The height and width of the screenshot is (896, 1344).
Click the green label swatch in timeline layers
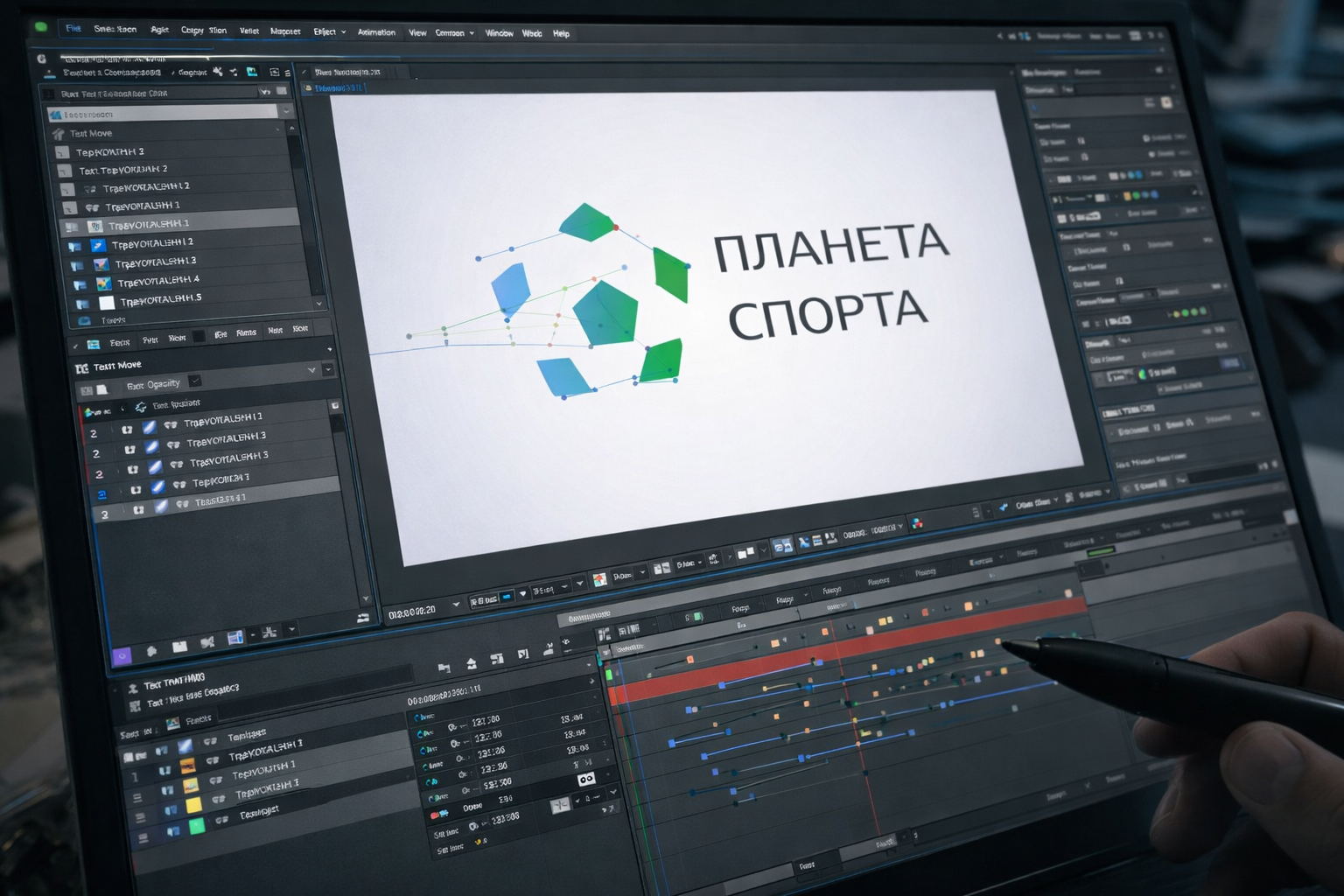pos(198,825)
